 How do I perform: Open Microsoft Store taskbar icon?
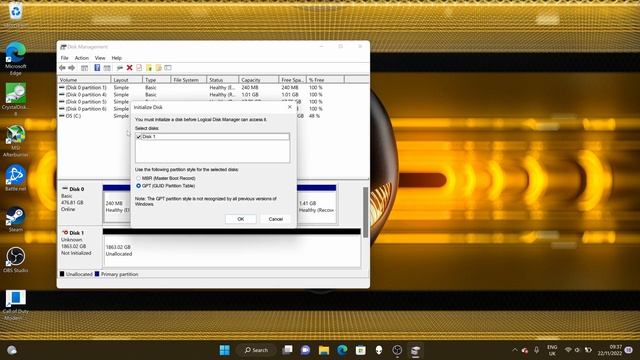pyautogui.click(x=360, y=350)
